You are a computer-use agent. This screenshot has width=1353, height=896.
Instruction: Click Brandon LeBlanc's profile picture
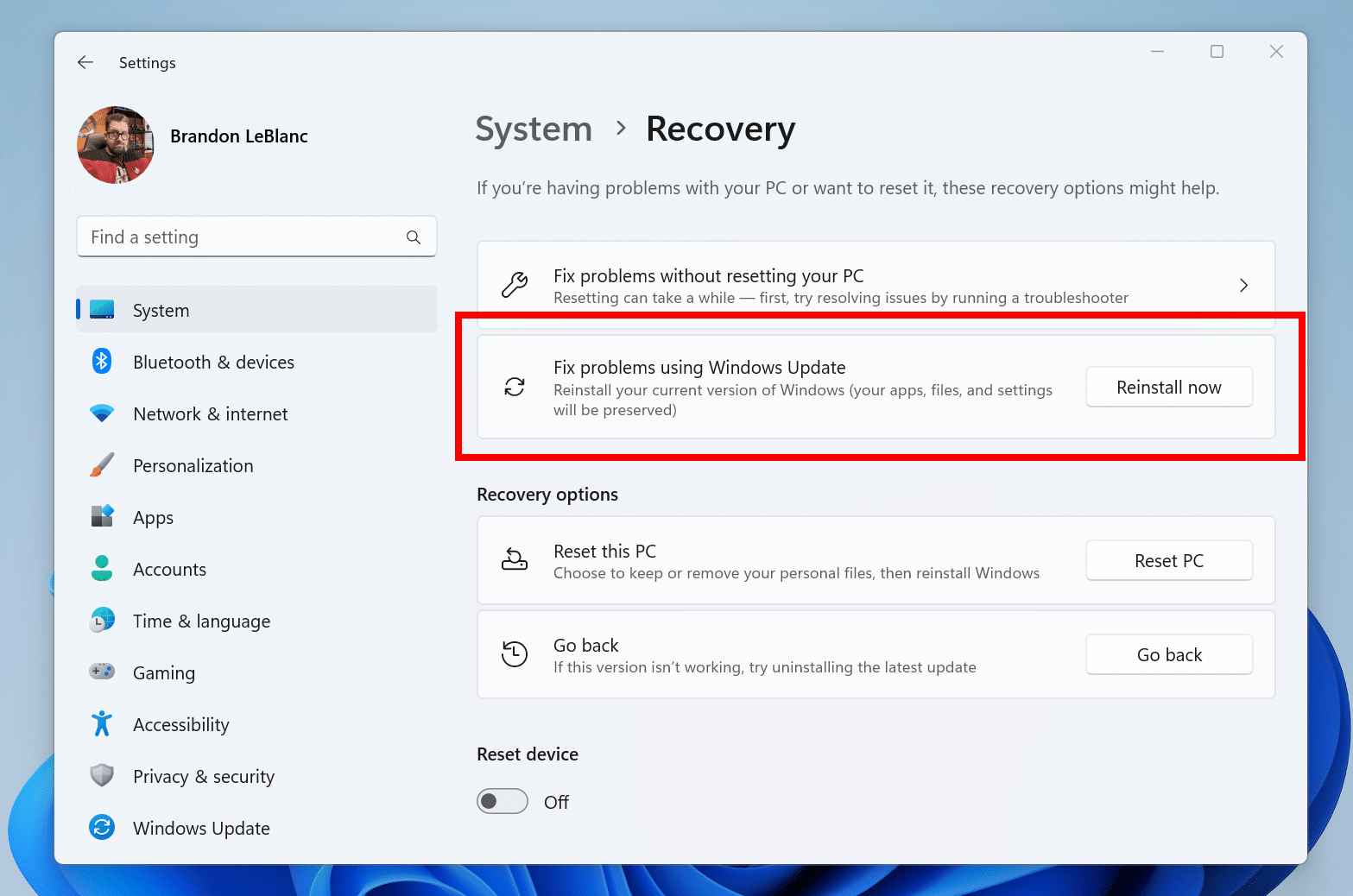115,145
